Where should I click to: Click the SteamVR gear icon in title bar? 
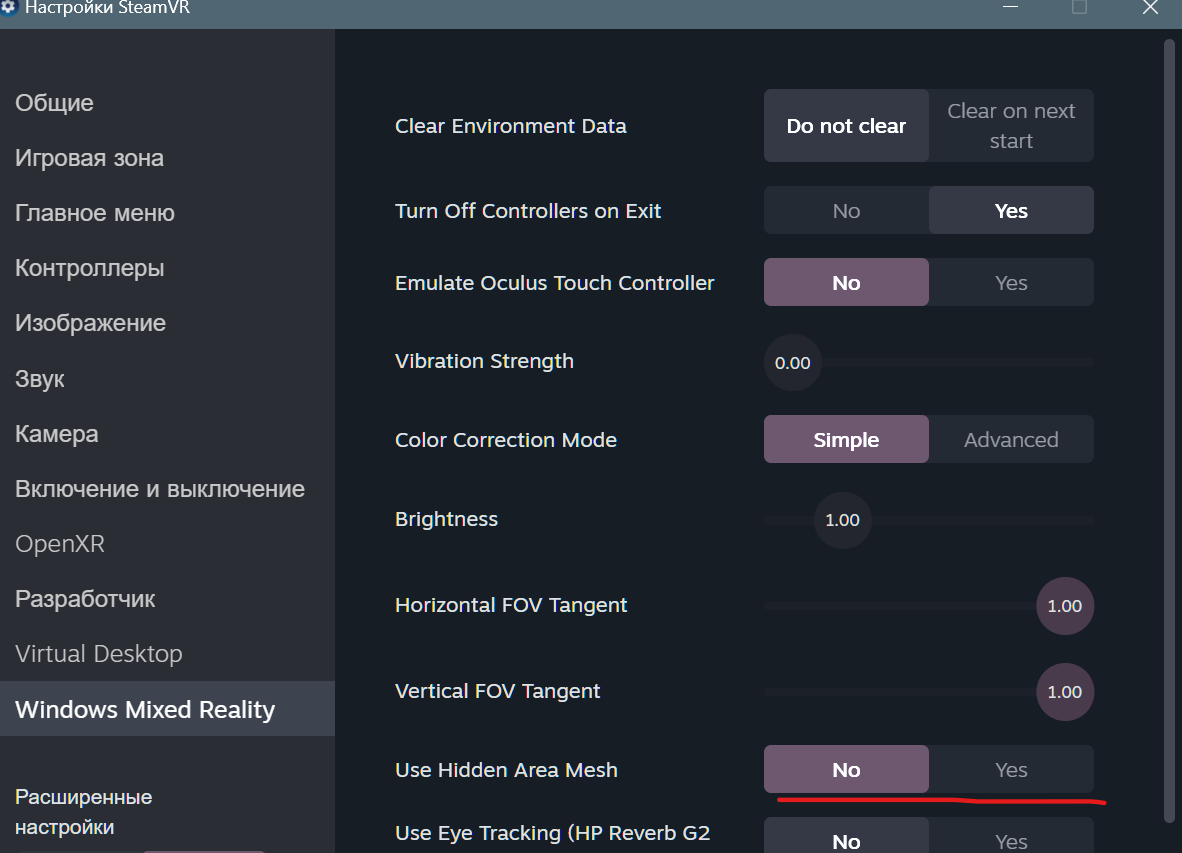click(8, 8)
